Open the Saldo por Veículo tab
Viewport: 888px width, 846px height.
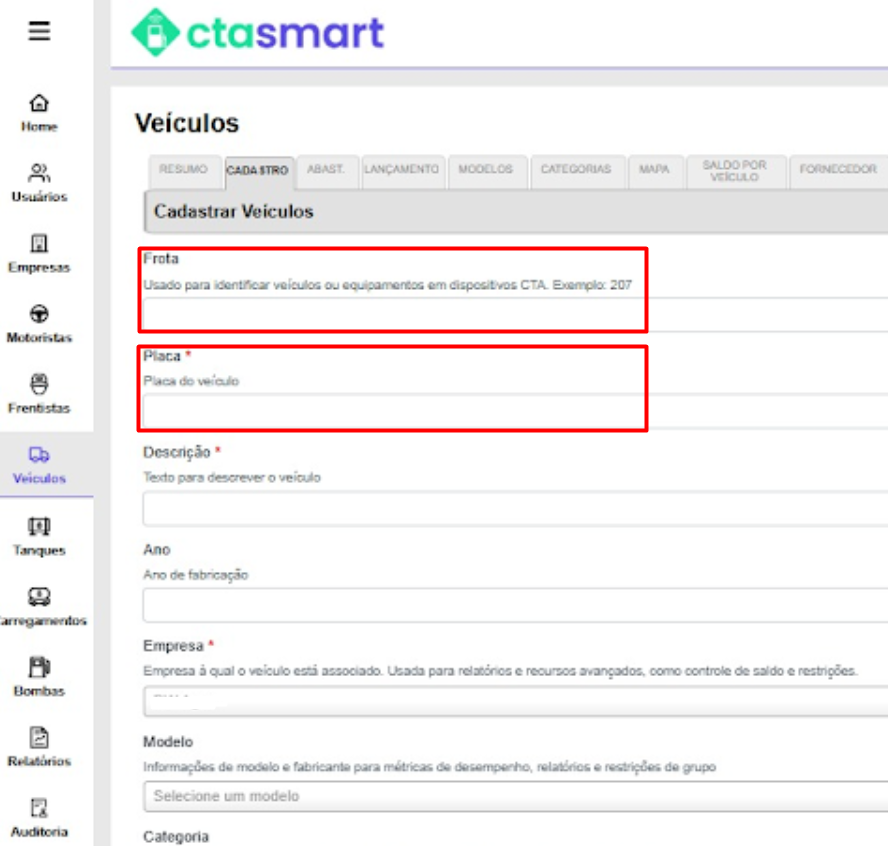pos(734,171)
